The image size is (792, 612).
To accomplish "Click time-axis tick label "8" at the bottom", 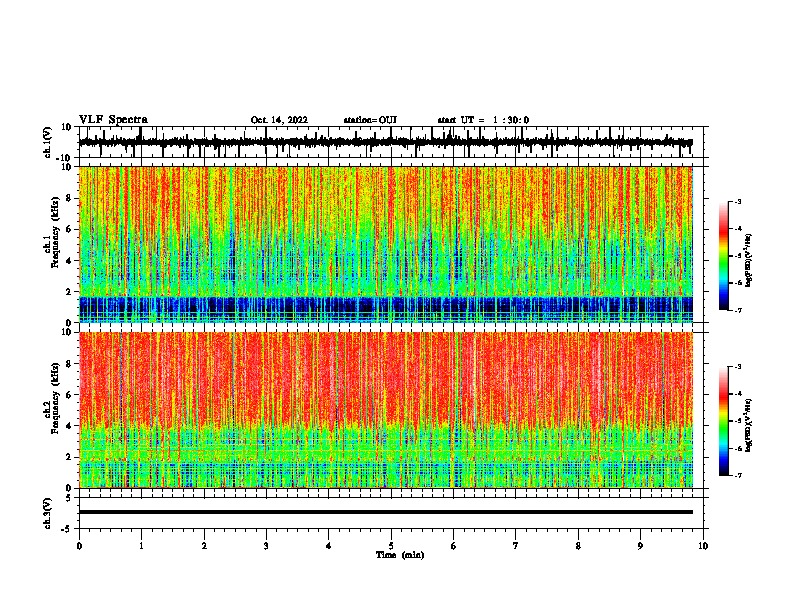I will tap(578, 546).
